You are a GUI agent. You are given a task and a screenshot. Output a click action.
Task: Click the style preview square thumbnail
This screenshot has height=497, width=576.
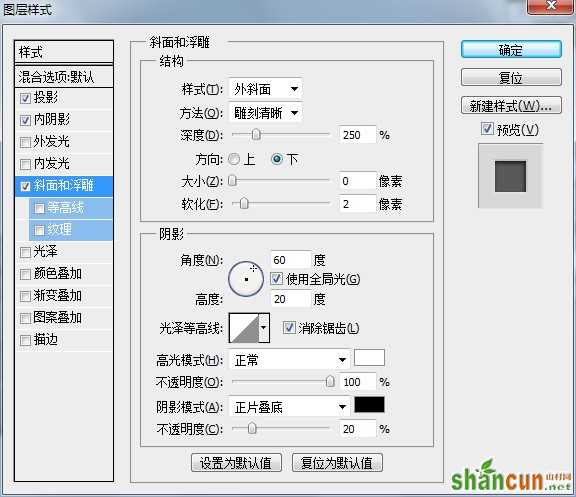(x=510, y=176)
